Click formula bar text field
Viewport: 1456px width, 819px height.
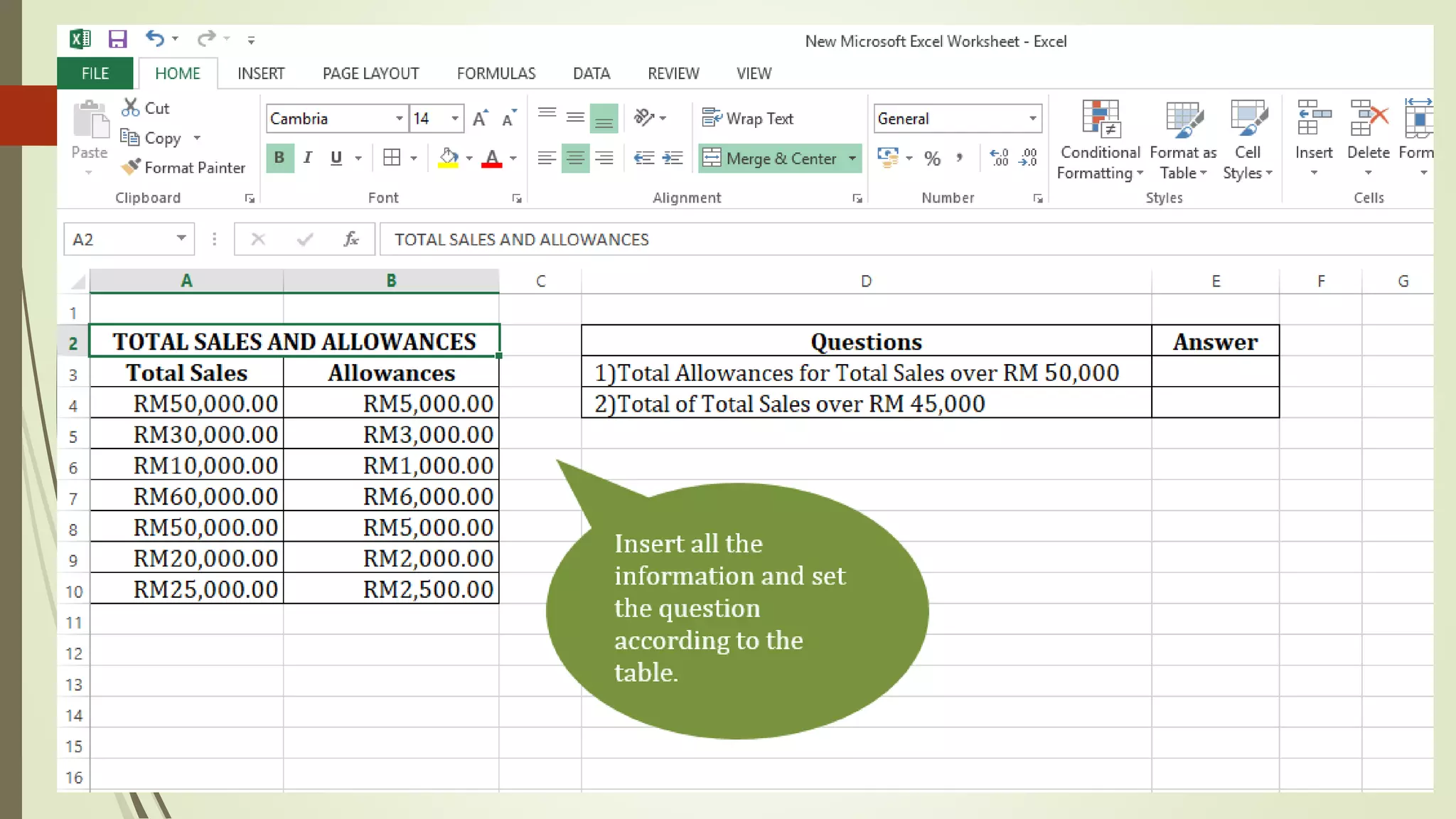(x=906, y=240)
